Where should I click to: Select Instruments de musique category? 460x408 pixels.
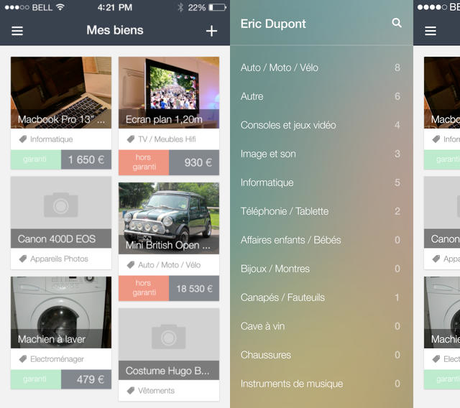(x=321, y=384)
